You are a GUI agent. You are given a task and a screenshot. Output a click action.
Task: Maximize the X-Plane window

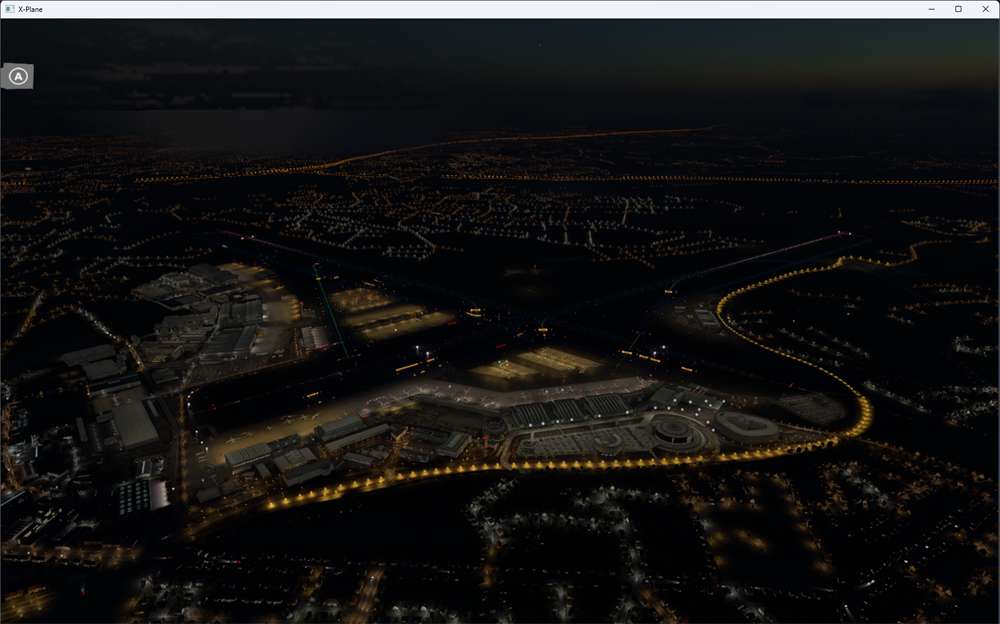(x=958, y=9)
